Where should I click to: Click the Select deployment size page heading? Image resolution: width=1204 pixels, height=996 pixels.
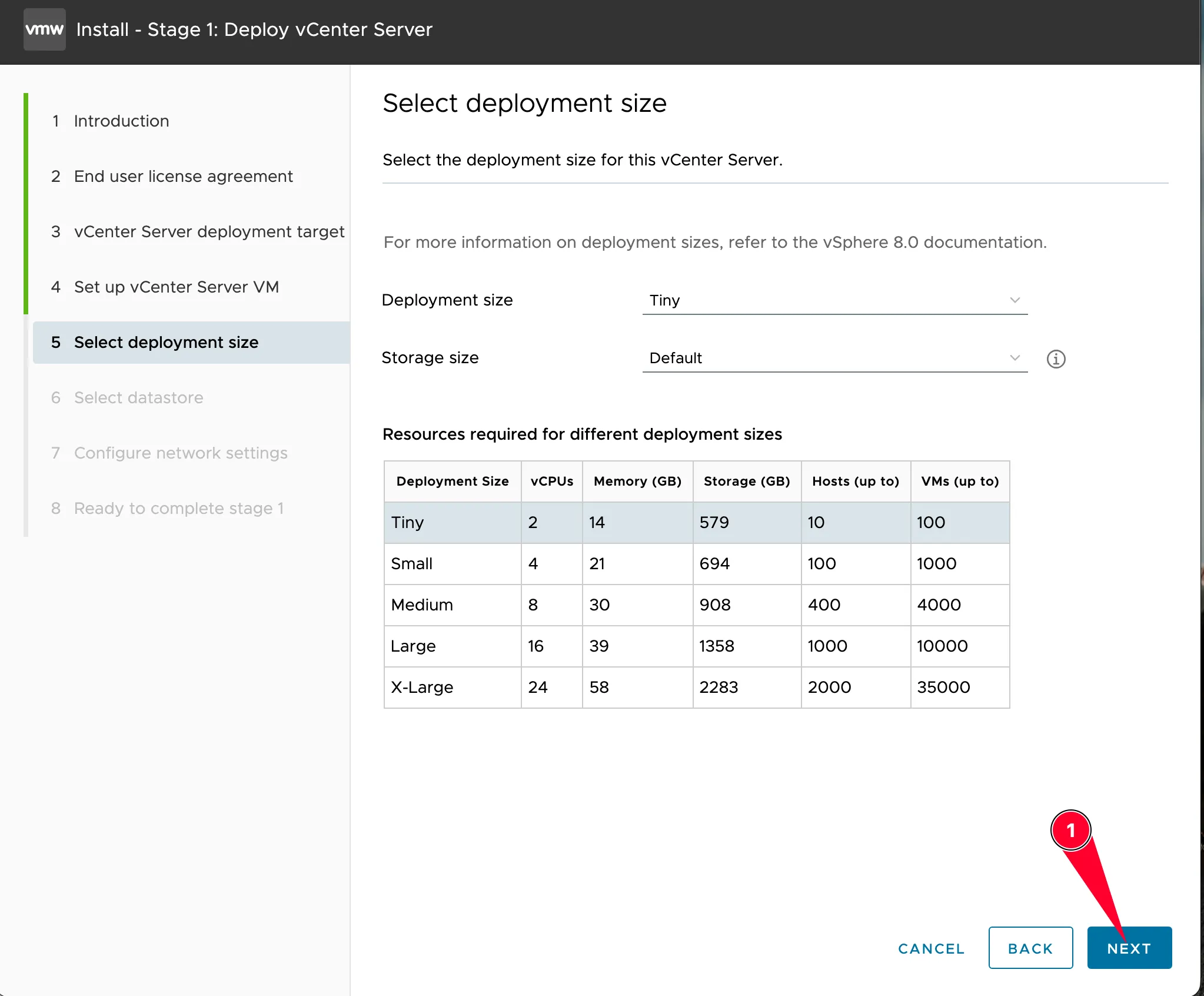(x=524, y=103)
